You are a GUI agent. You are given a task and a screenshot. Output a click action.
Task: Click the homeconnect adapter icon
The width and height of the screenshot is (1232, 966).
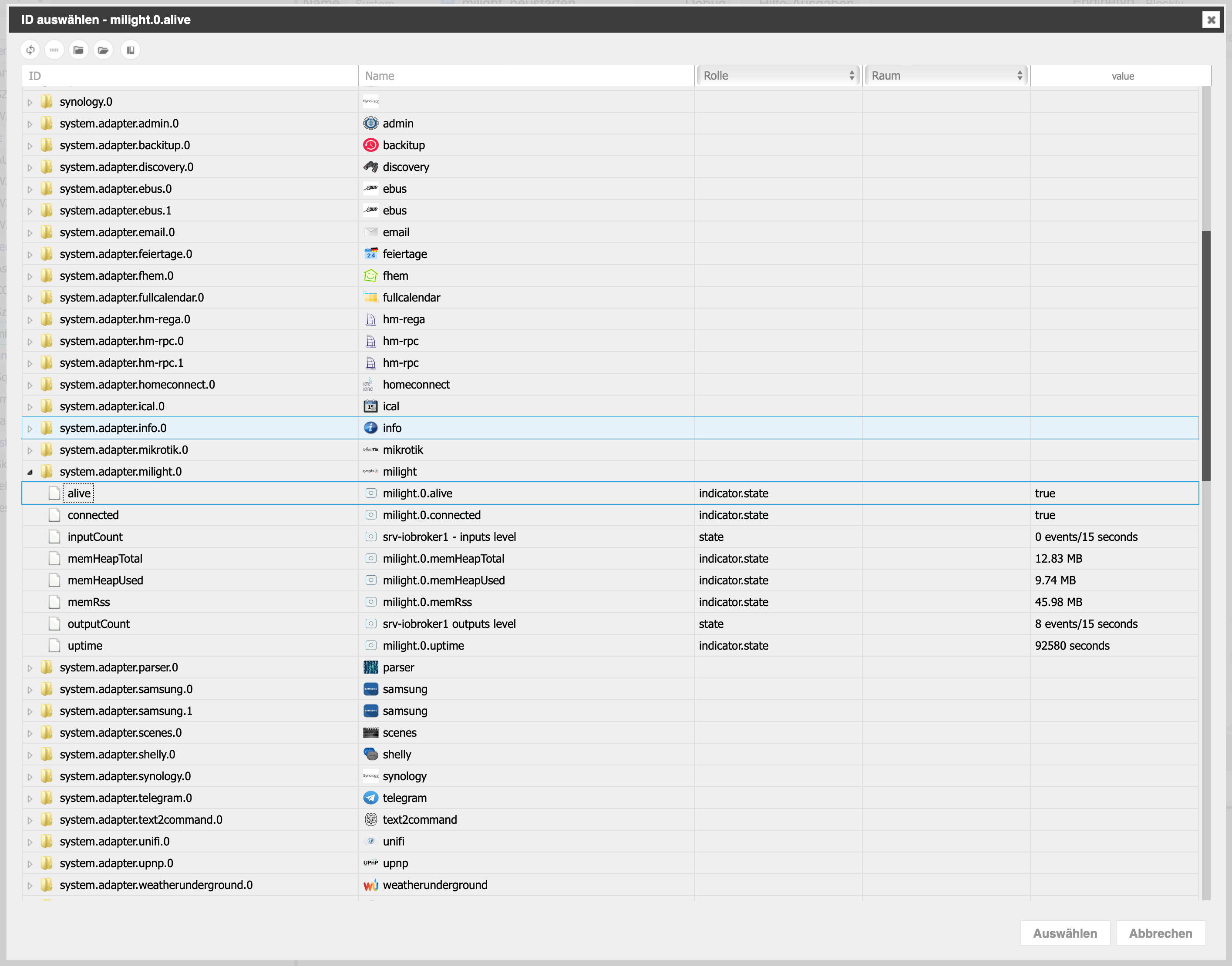(x=368, y=385)
